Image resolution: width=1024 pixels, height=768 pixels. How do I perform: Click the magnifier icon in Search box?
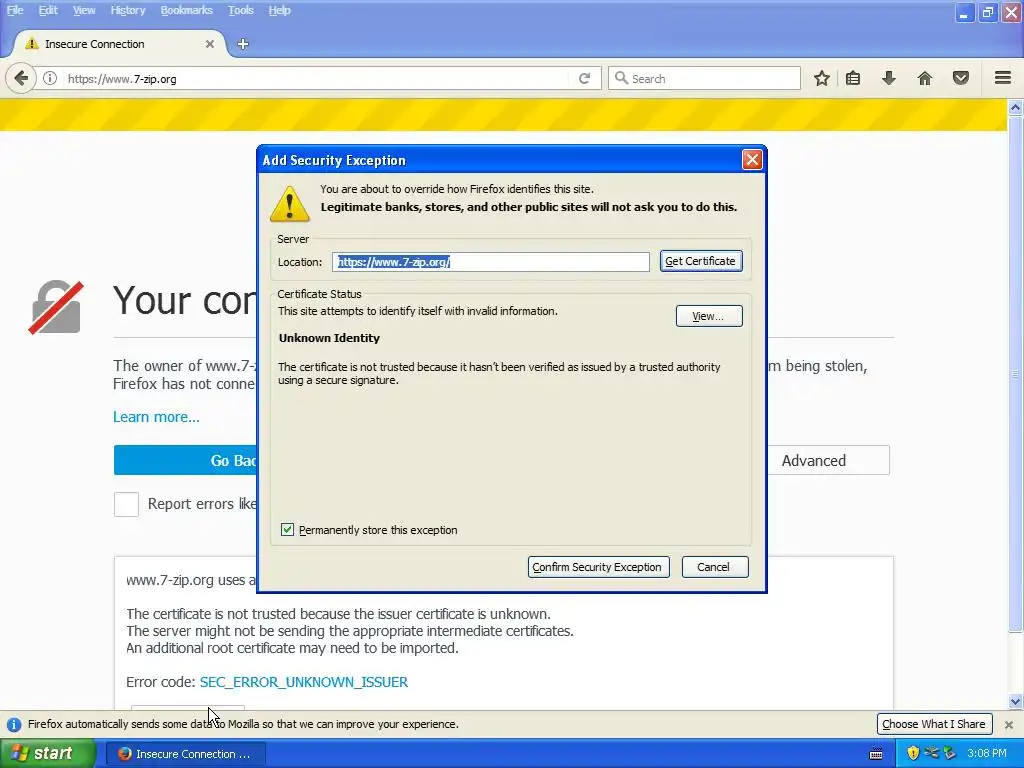click(621, 78)
